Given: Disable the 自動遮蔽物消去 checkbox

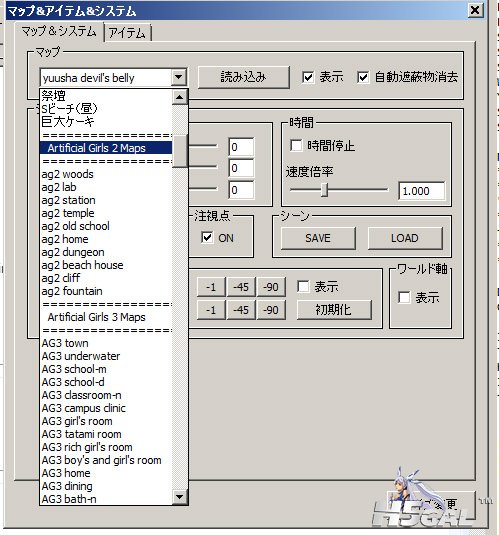Looking at the screenshot, I should coord(363,77).
